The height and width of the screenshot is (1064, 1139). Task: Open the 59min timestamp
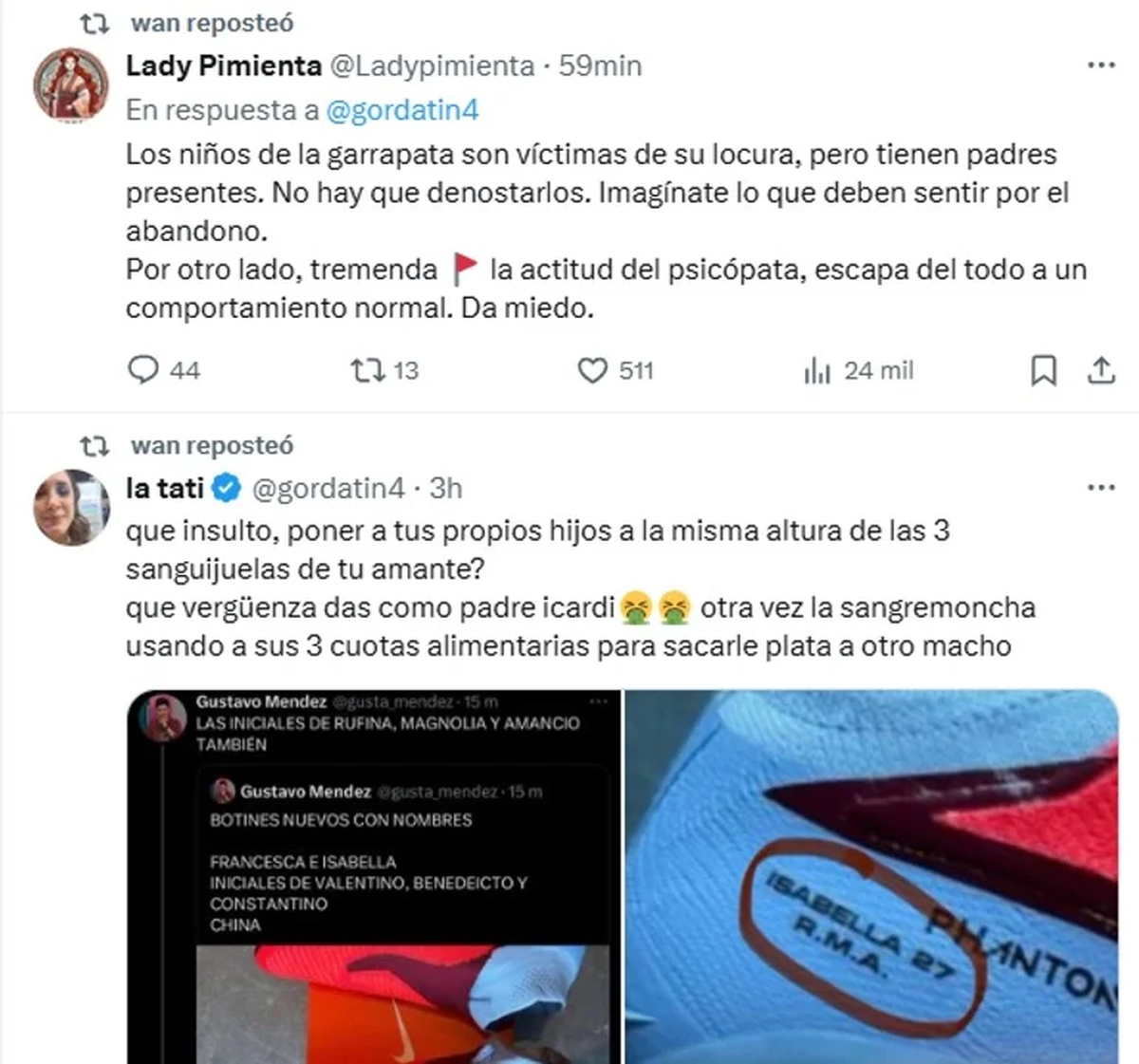point(600,65)
